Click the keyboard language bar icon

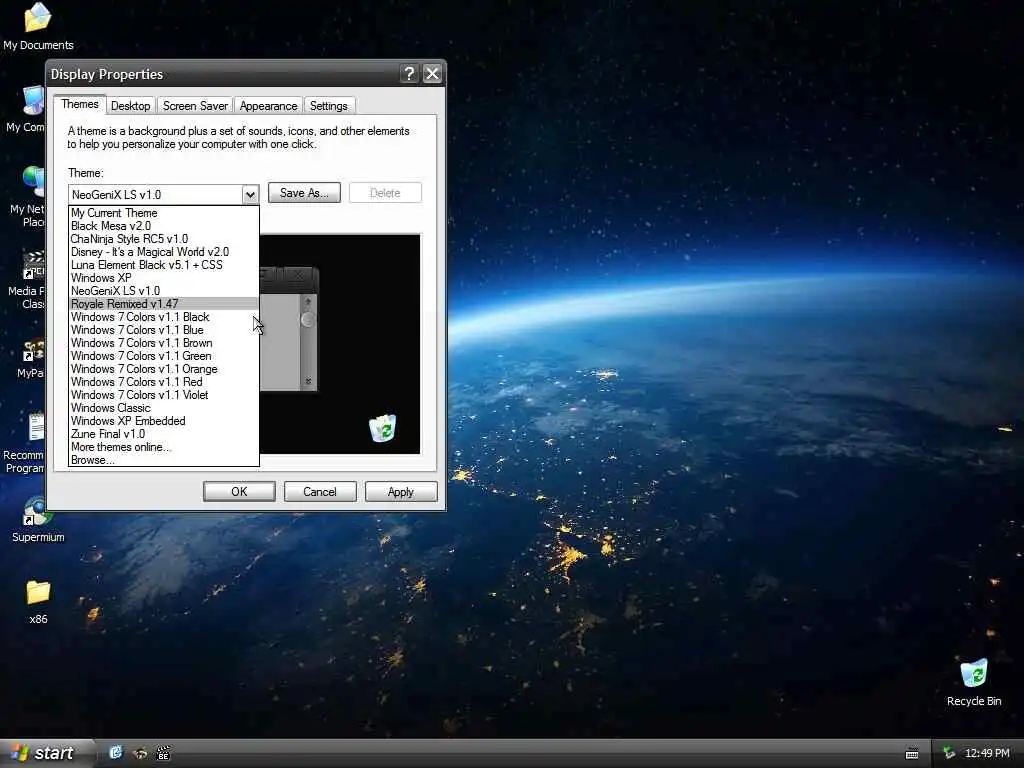pos(912,754)
